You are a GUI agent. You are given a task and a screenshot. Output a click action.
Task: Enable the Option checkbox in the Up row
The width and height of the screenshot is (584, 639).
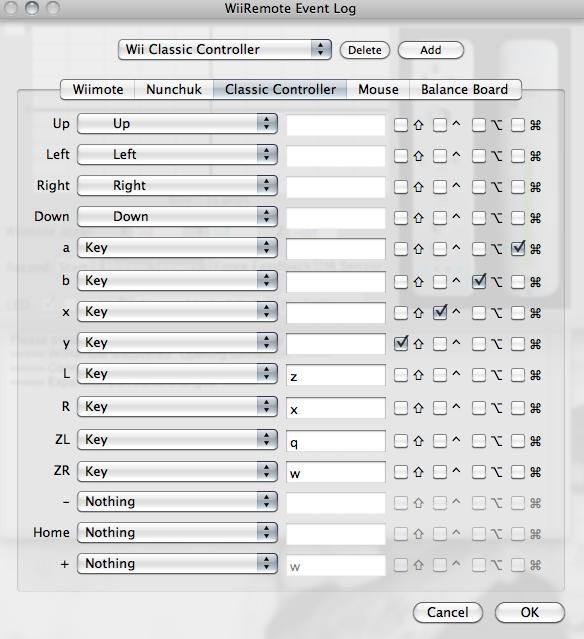click(x=479, y=125)
